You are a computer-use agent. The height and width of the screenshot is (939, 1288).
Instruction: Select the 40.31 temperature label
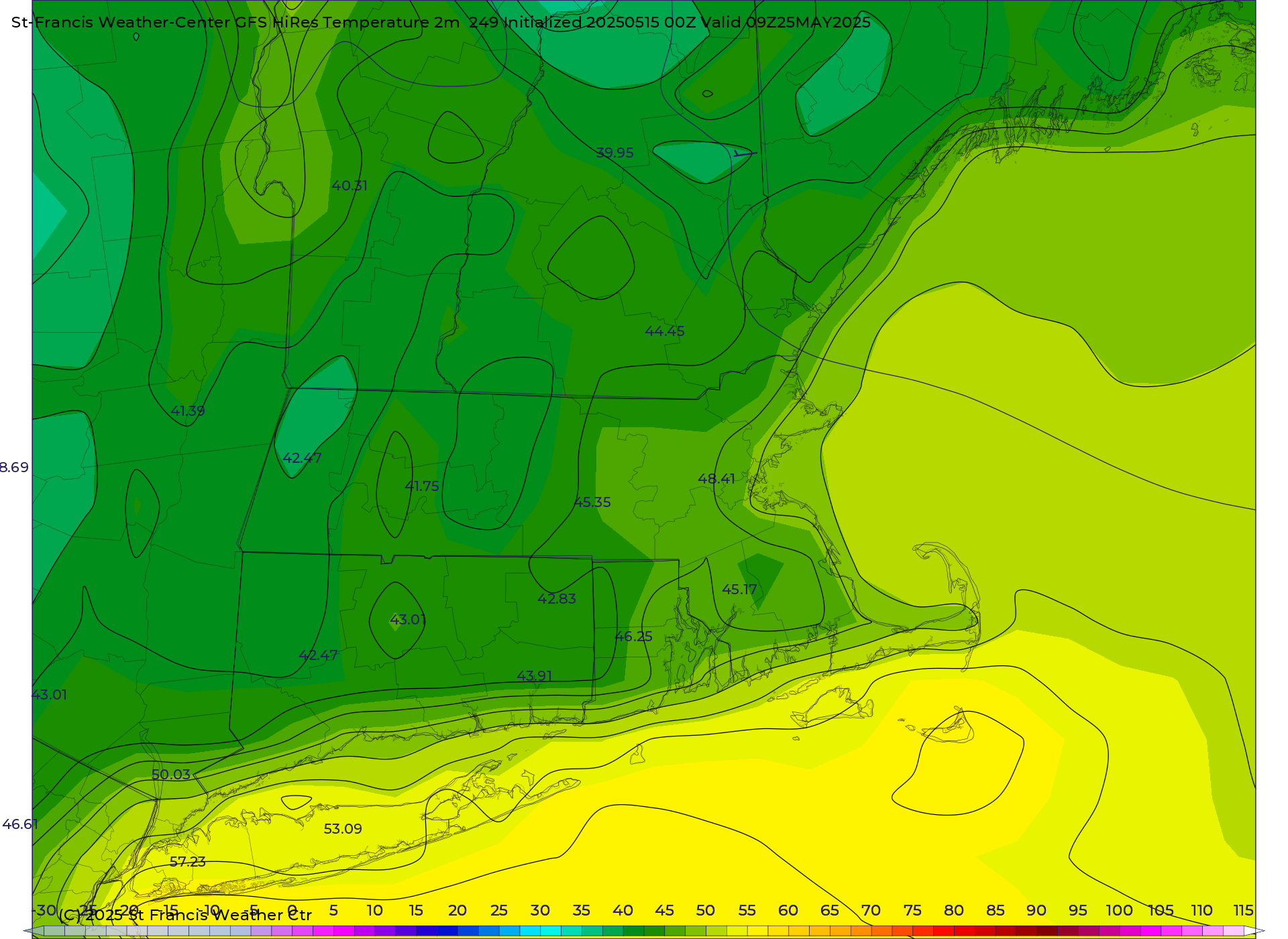point(350,186)
